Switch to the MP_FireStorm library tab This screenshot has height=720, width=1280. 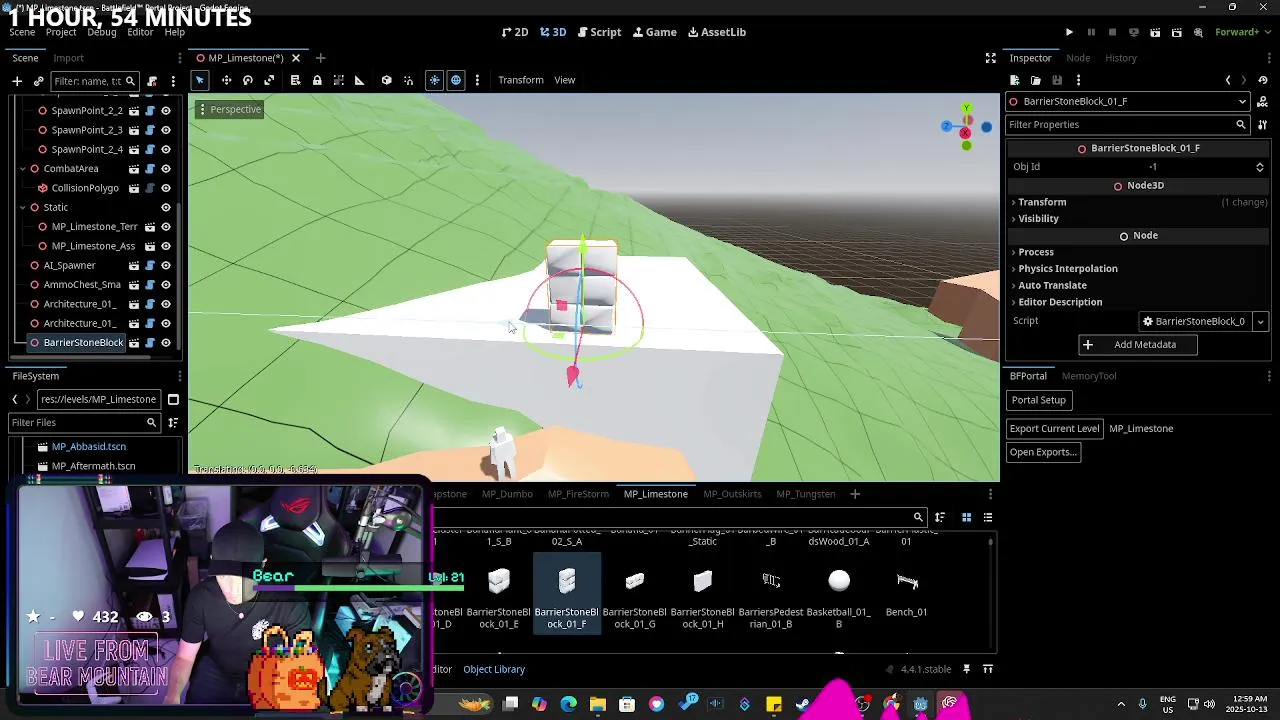(x=578, y=494)
